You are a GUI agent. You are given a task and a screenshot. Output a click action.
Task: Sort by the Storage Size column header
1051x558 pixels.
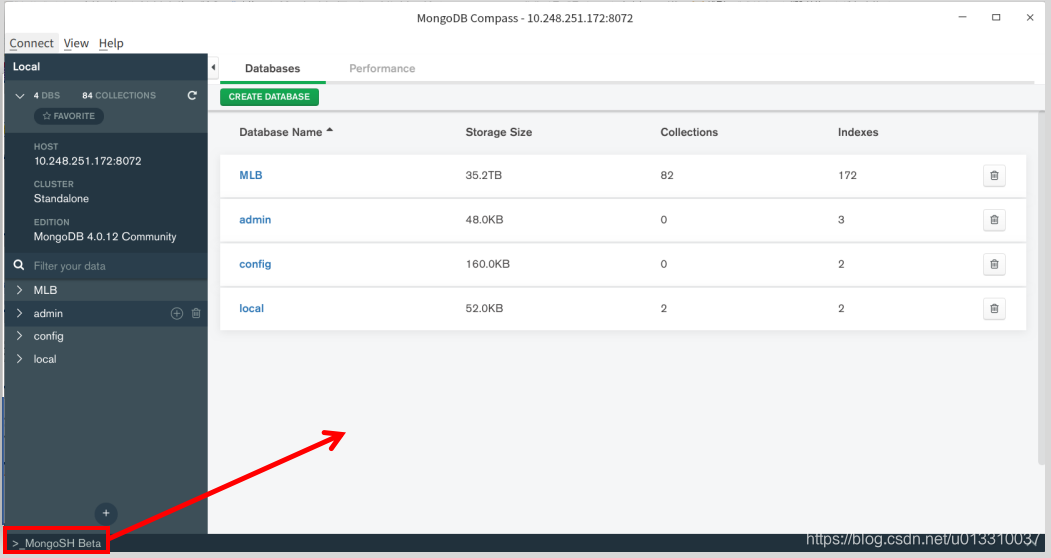tap(499, 132)
